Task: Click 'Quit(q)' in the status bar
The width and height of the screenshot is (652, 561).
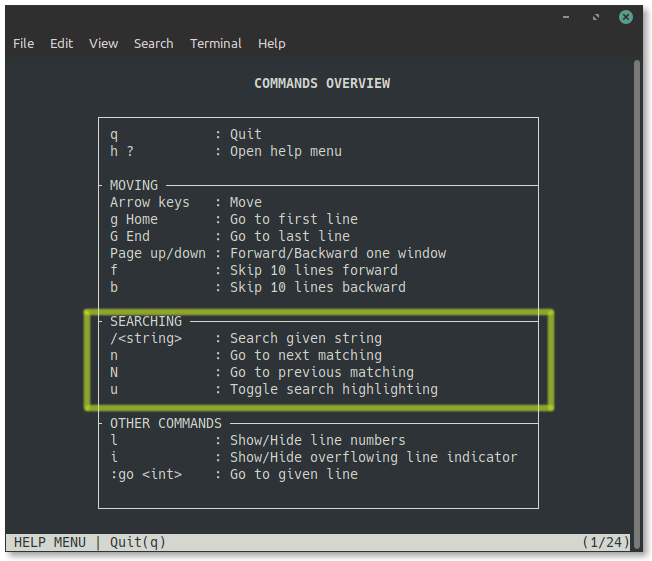Action: tap(138, 542)
